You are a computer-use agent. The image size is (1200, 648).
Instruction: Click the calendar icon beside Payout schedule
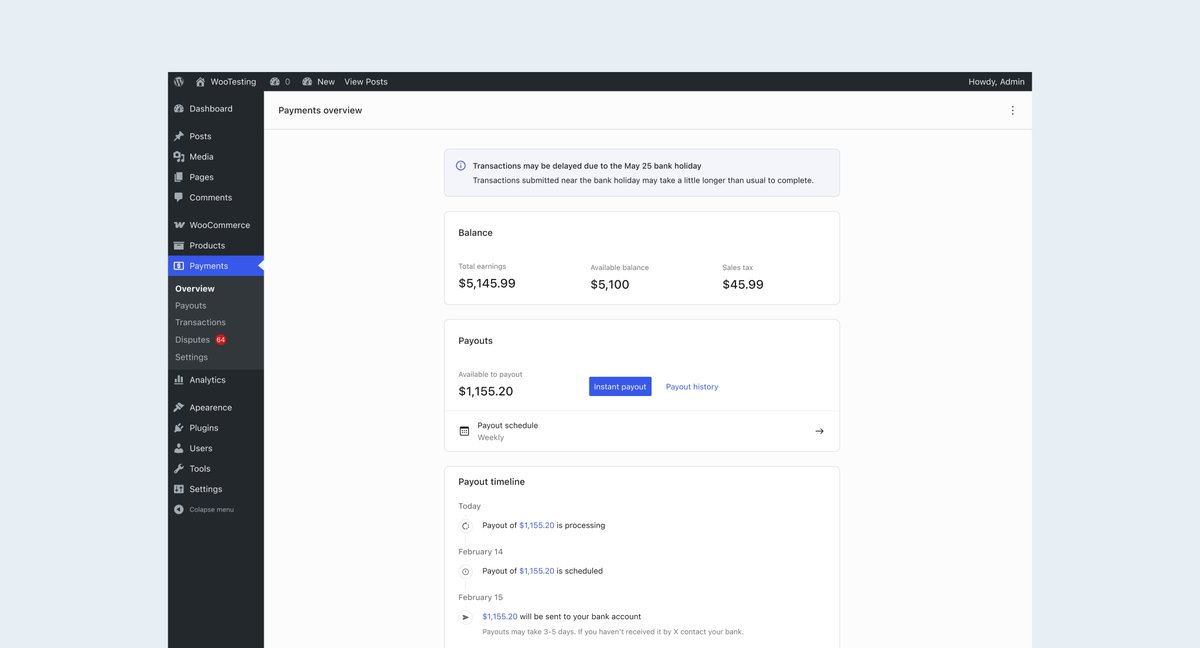tap(464, 431)
